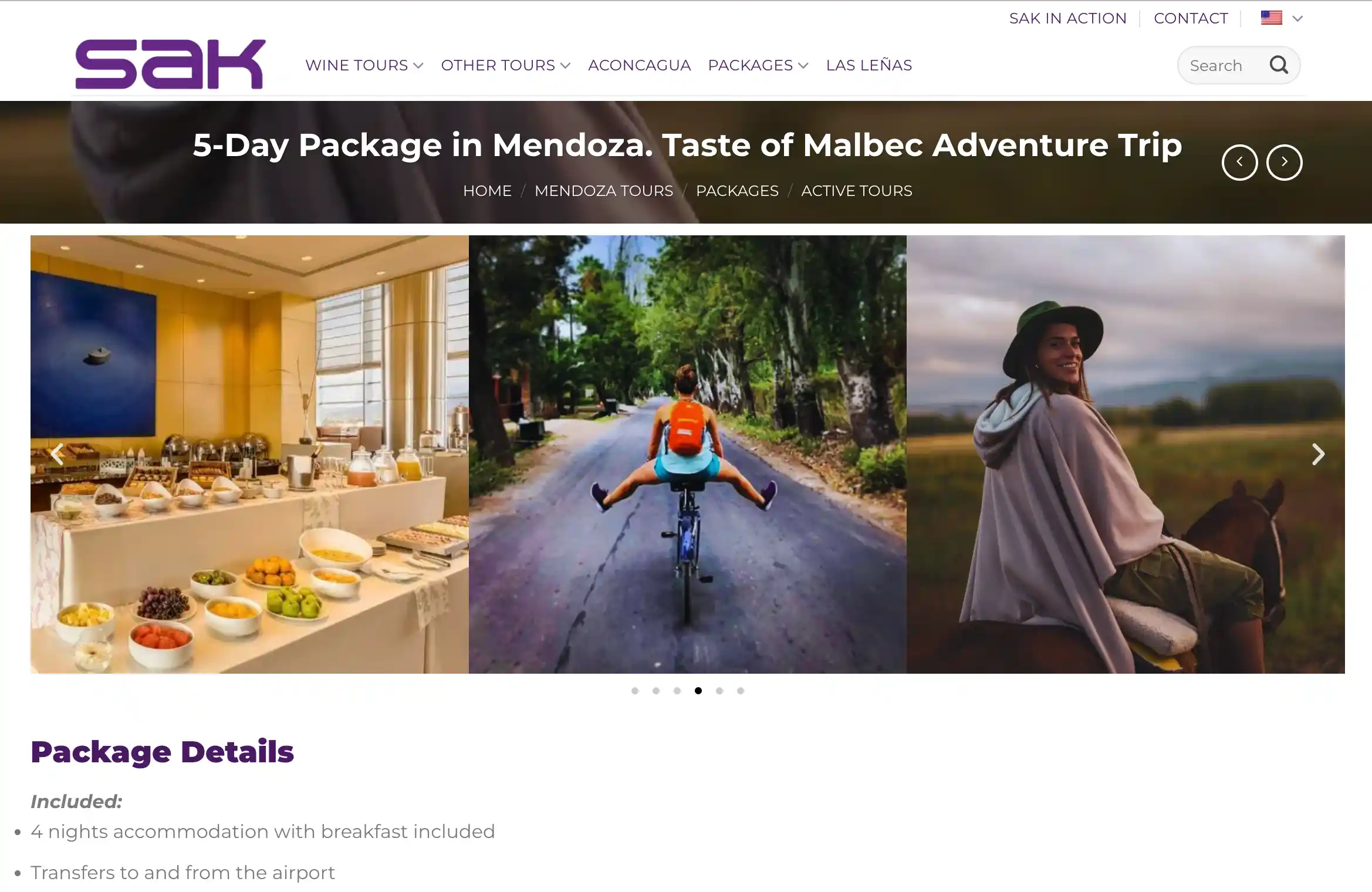
Task: Advance gallery with right chevron arrow
Action: pyautogui.click(x=1318, y=454)
